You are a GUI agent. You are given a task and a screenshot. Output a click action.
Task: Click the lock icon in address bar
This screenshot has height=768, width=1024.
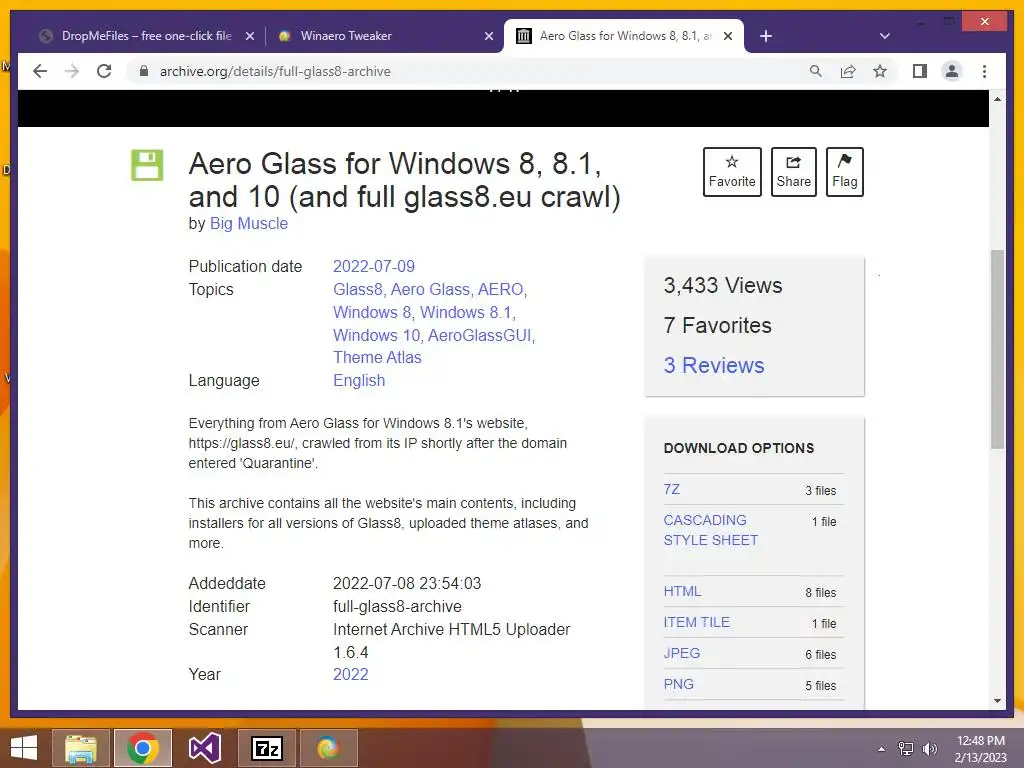pyautogui.click(x=144, y=71)
